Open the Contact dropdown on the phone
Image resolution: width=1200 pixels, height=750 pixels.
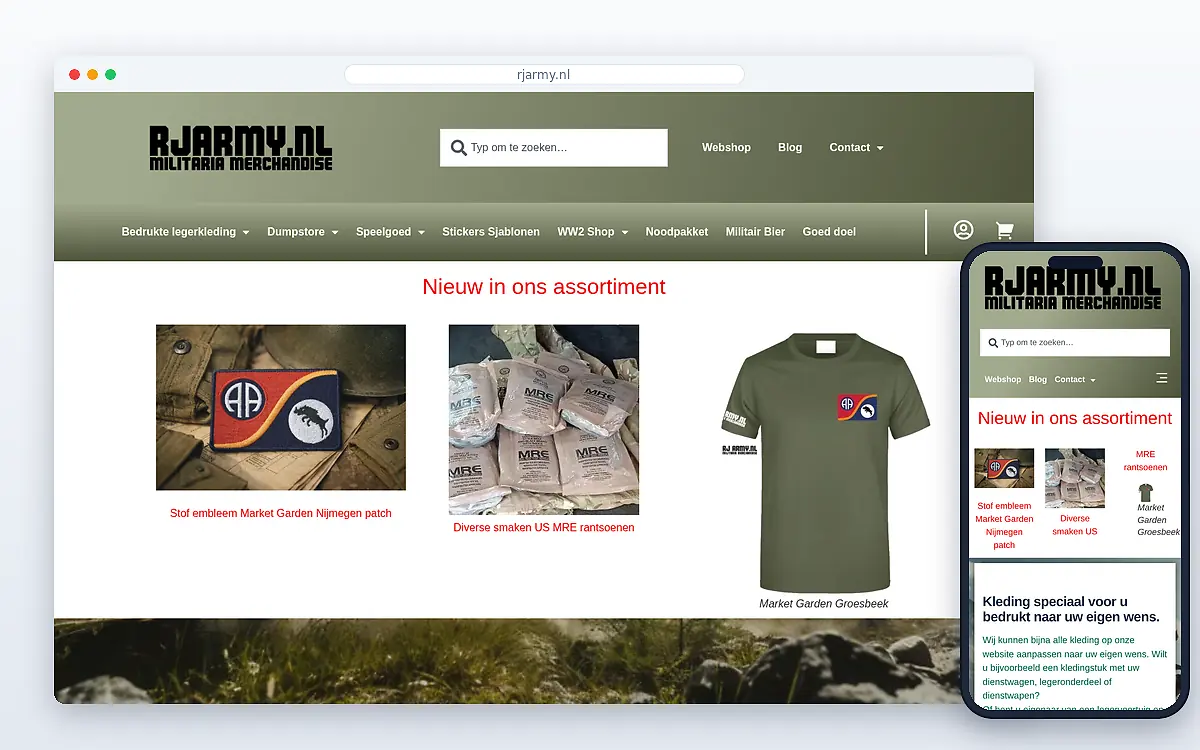(1075, 380)
